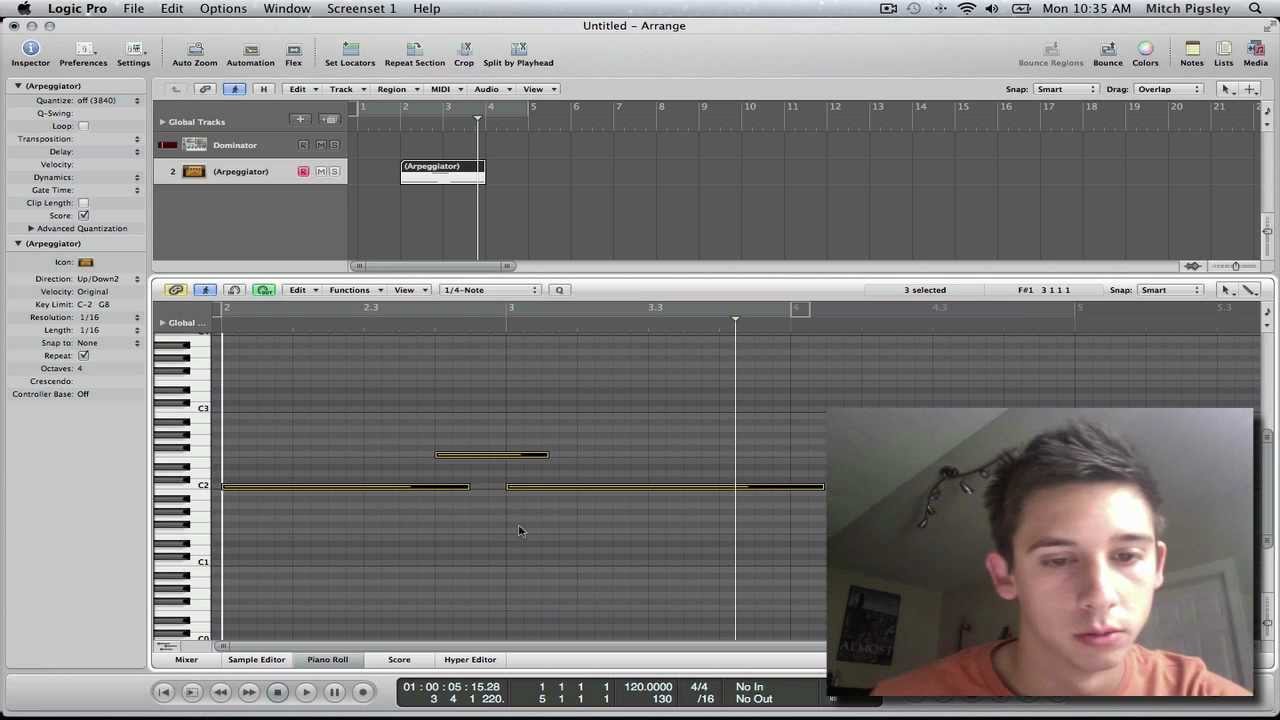The image size is (1280, 720).
Task: Open the Notes panel icon
Action: point(1192,49)
